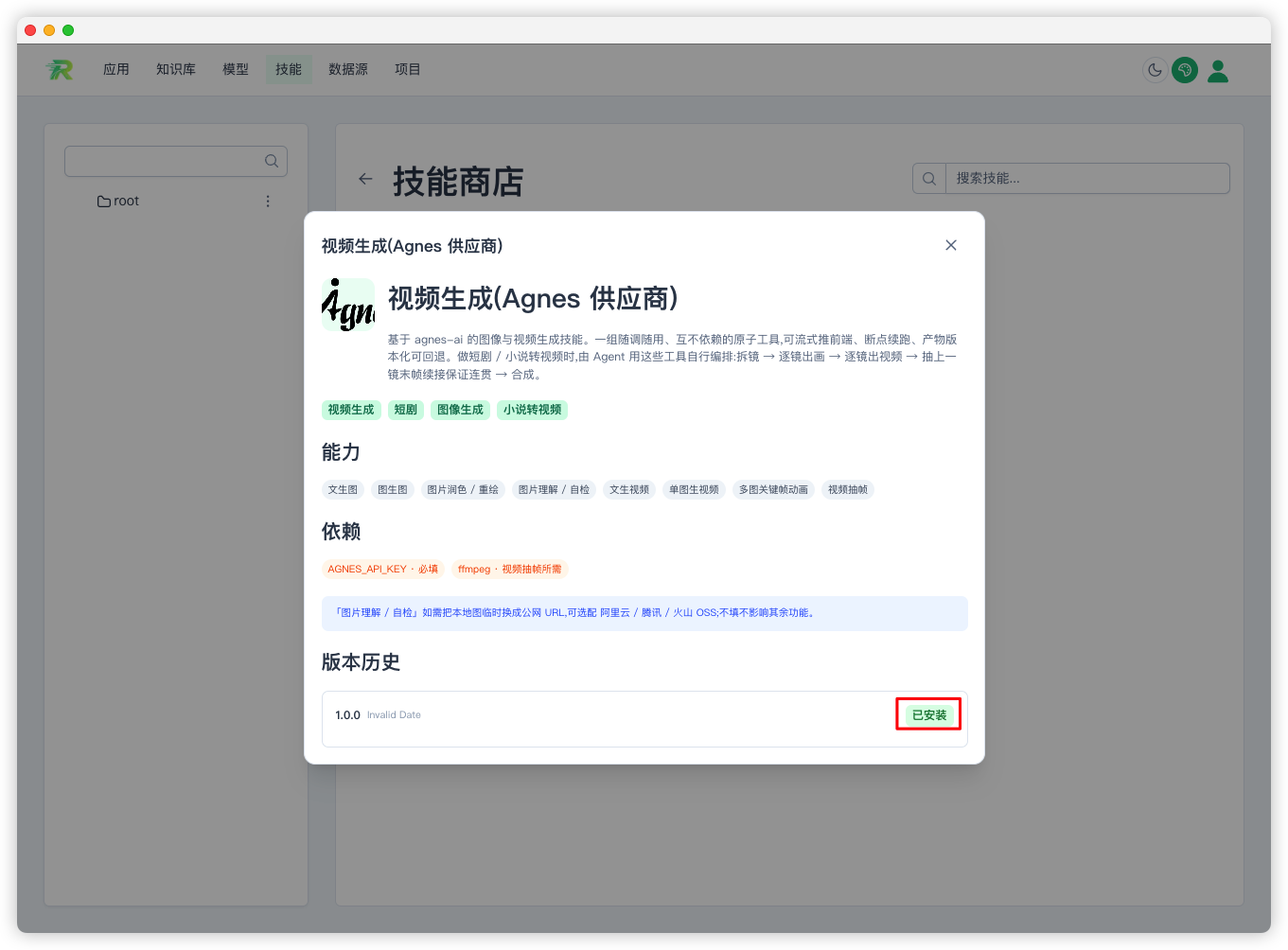Click the 图生图 capability chip
Screen dimensions: 1288x950
[393, 489]
